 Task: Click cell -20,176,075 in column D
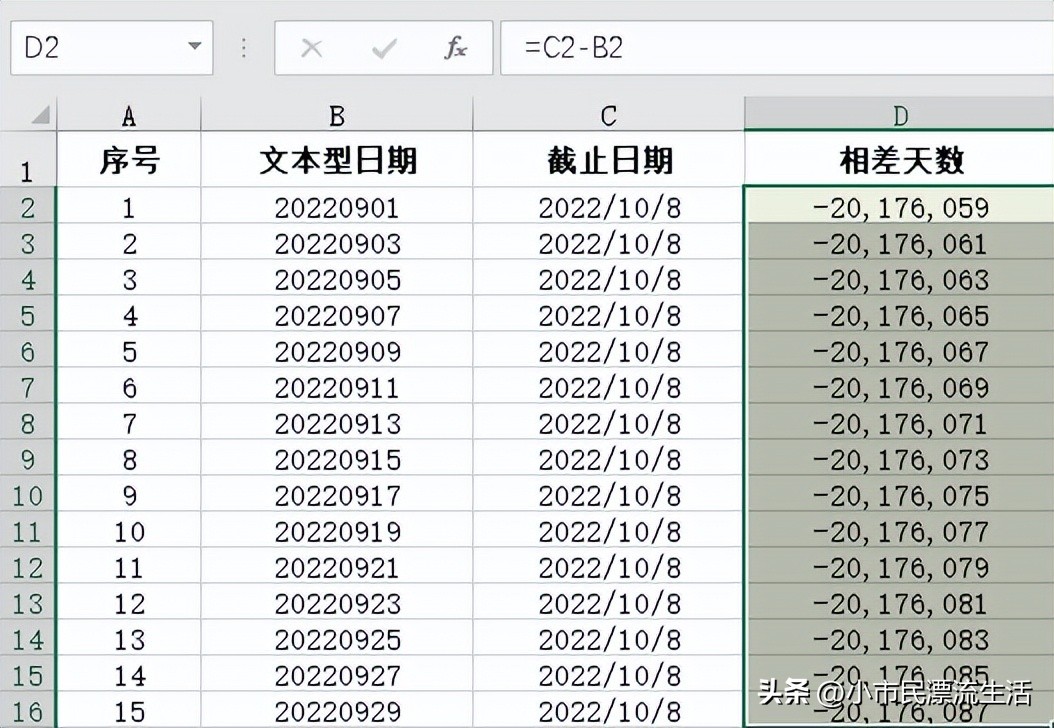899,495
